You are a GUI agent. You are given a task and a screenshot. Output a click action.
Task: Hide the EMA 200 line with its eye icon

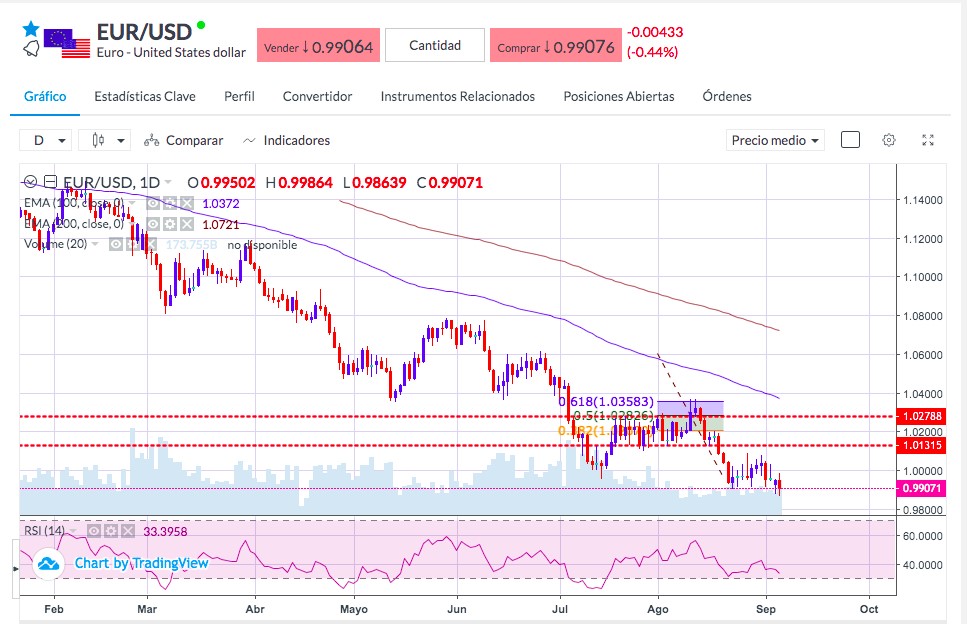pos(153,224)
